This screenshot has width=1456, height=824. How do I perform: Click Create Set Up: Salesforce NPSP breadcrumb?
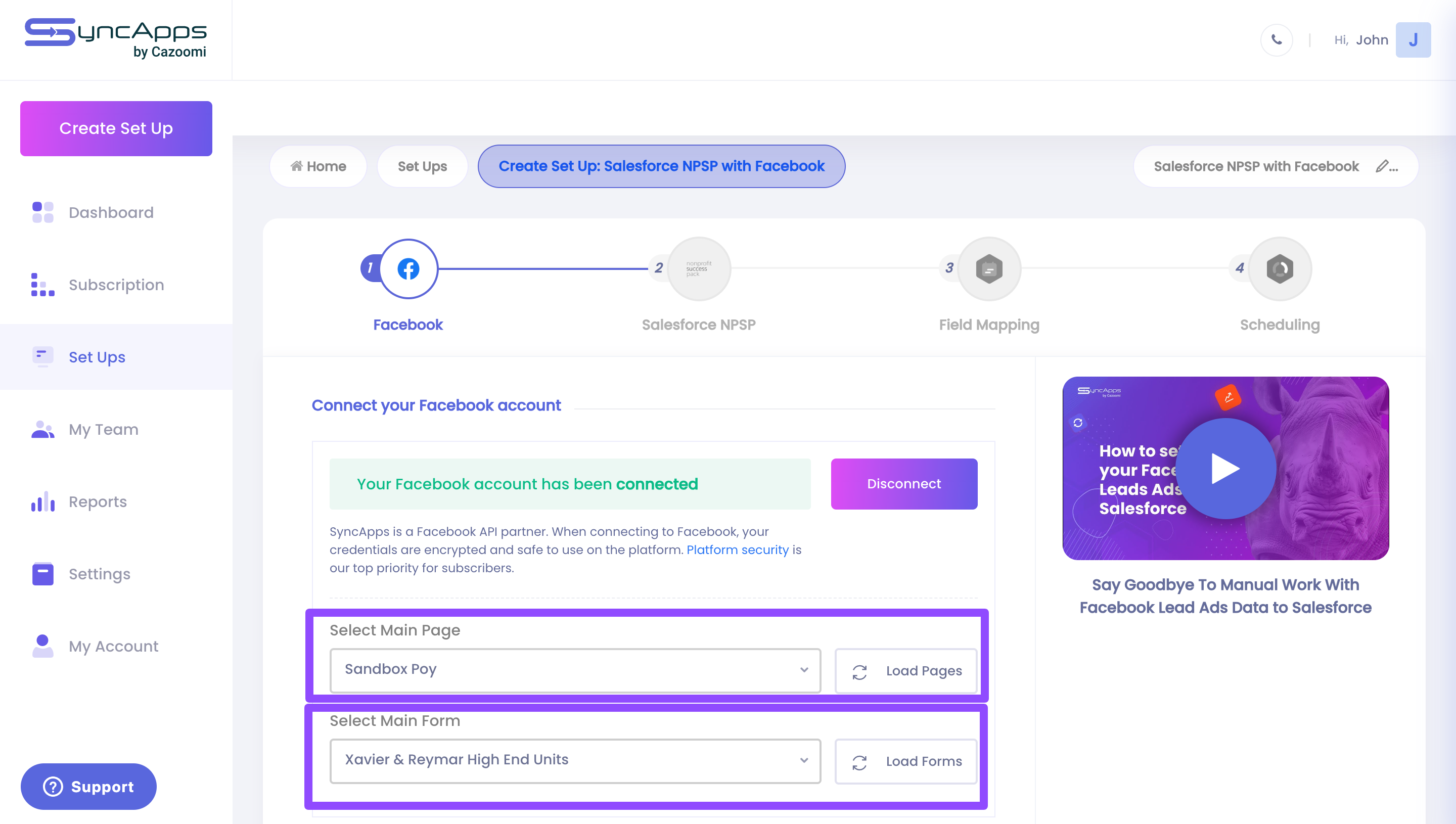pyautogui.click(x=661, y=166)
